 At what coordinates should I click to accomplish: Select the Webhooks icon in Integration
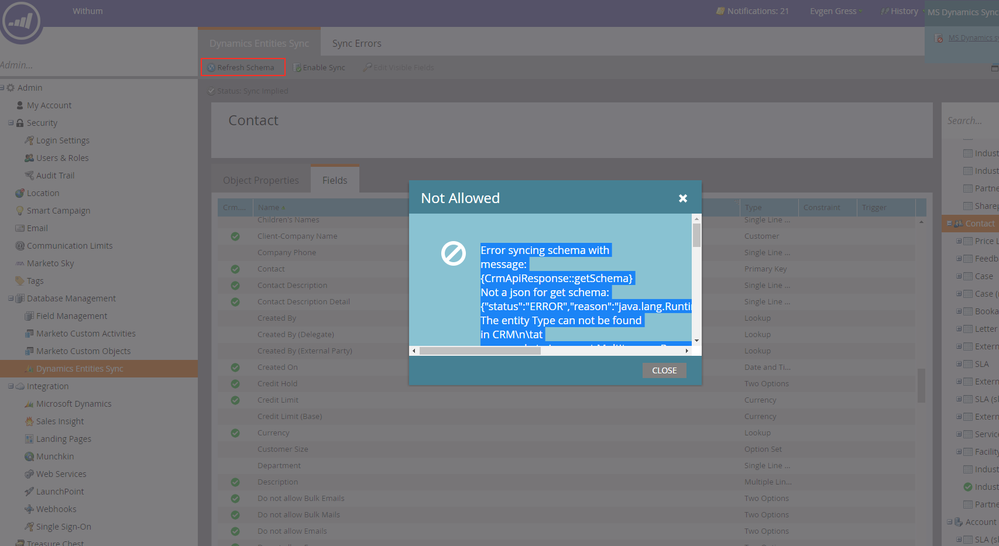pos(29,509)
